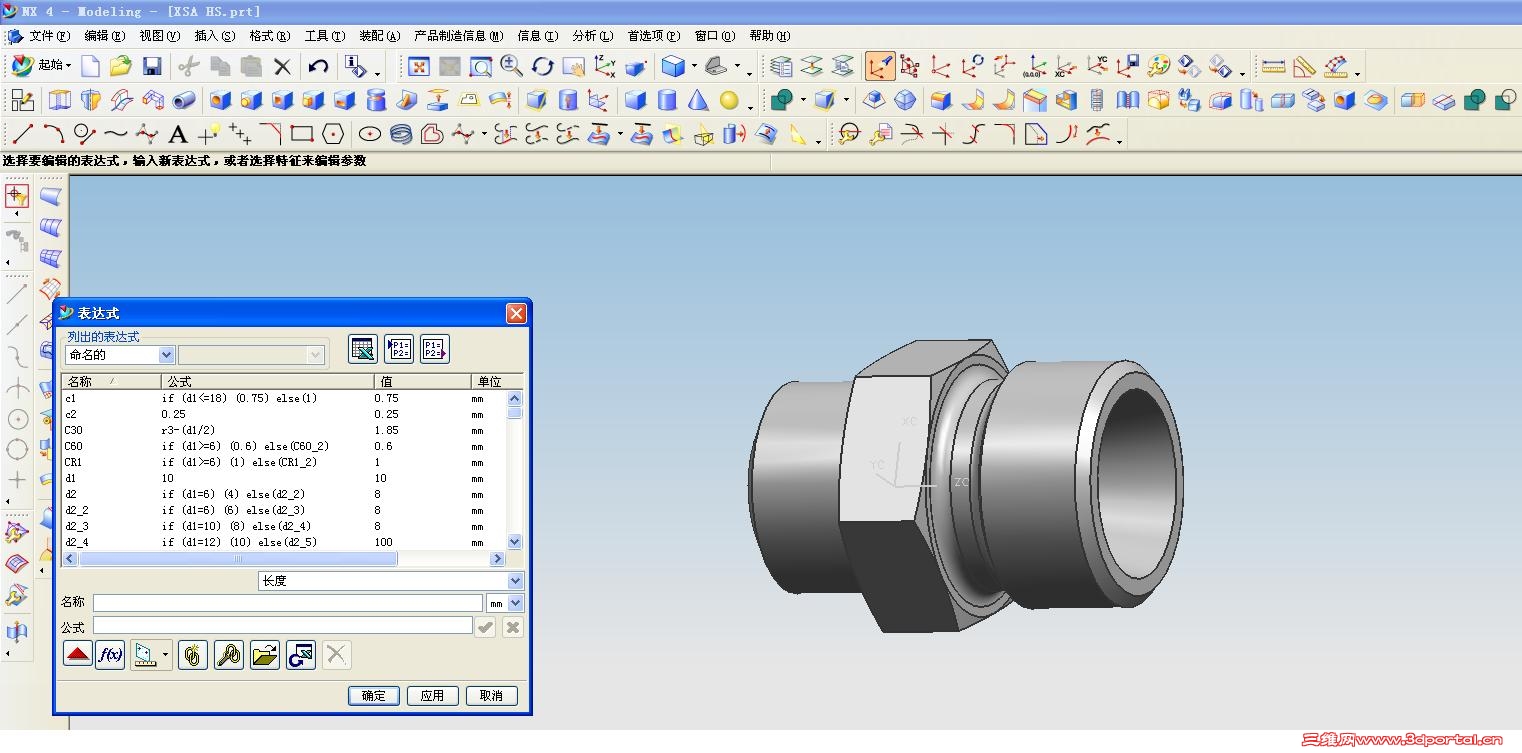Open the 分析(L) menu
This screenshot has height=753, width=1522.
point(593,36)
